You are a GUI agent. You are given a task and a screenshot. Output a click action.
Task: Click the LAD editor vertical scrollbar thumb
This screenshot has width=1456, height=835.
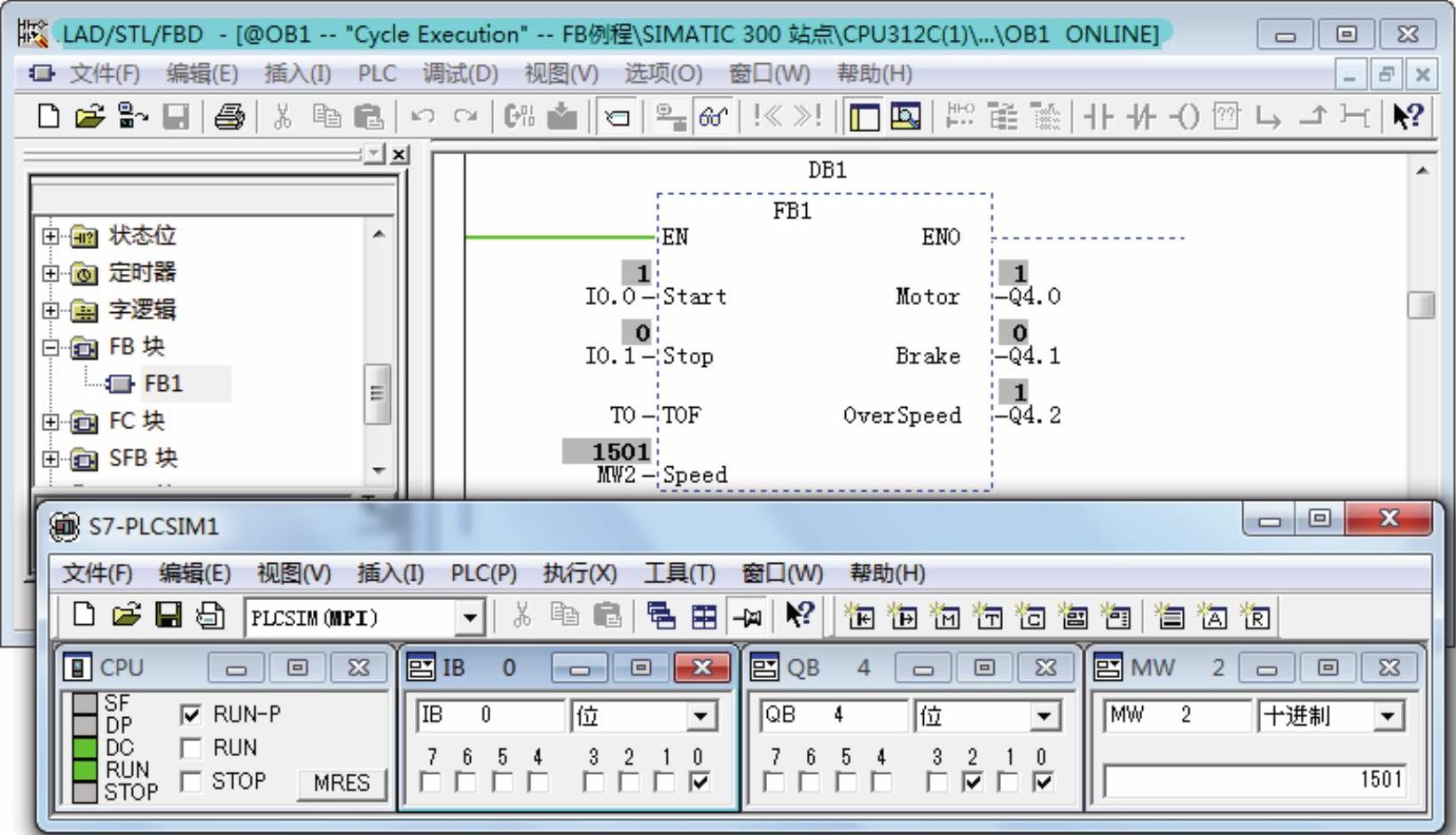(x=1421, y=306)
